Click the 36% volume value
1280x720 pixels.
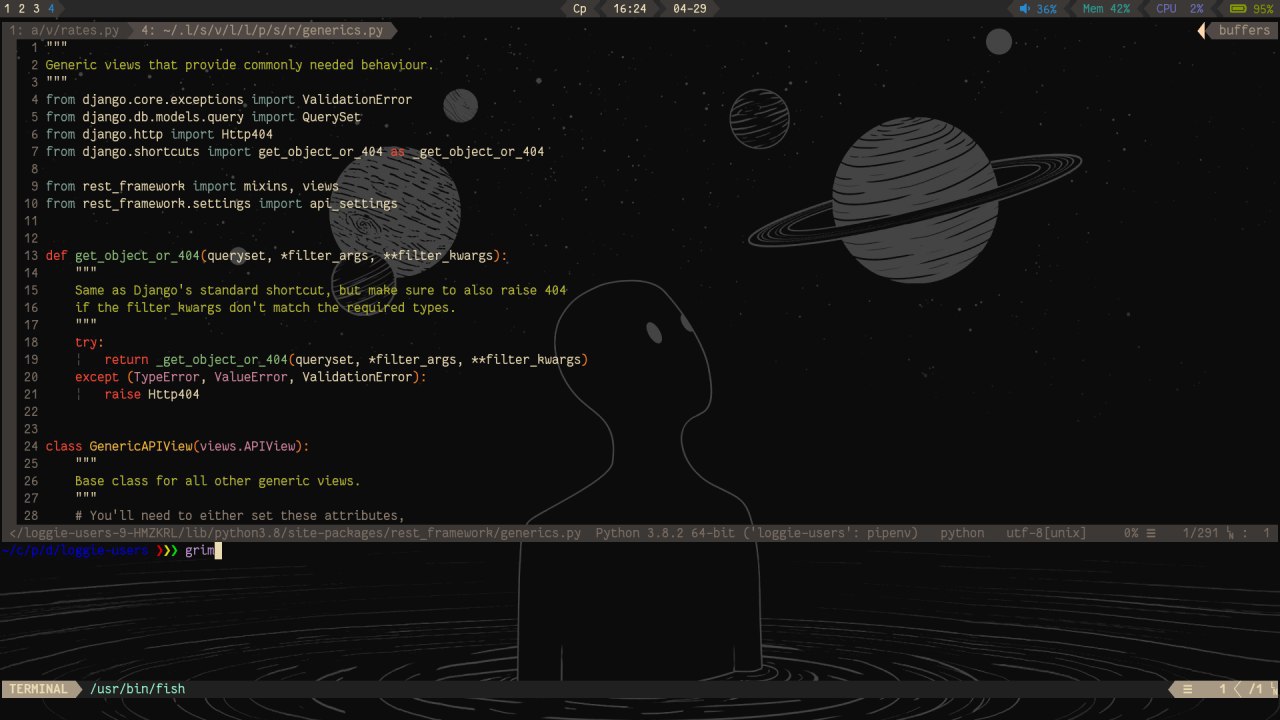coord(1046,9)
